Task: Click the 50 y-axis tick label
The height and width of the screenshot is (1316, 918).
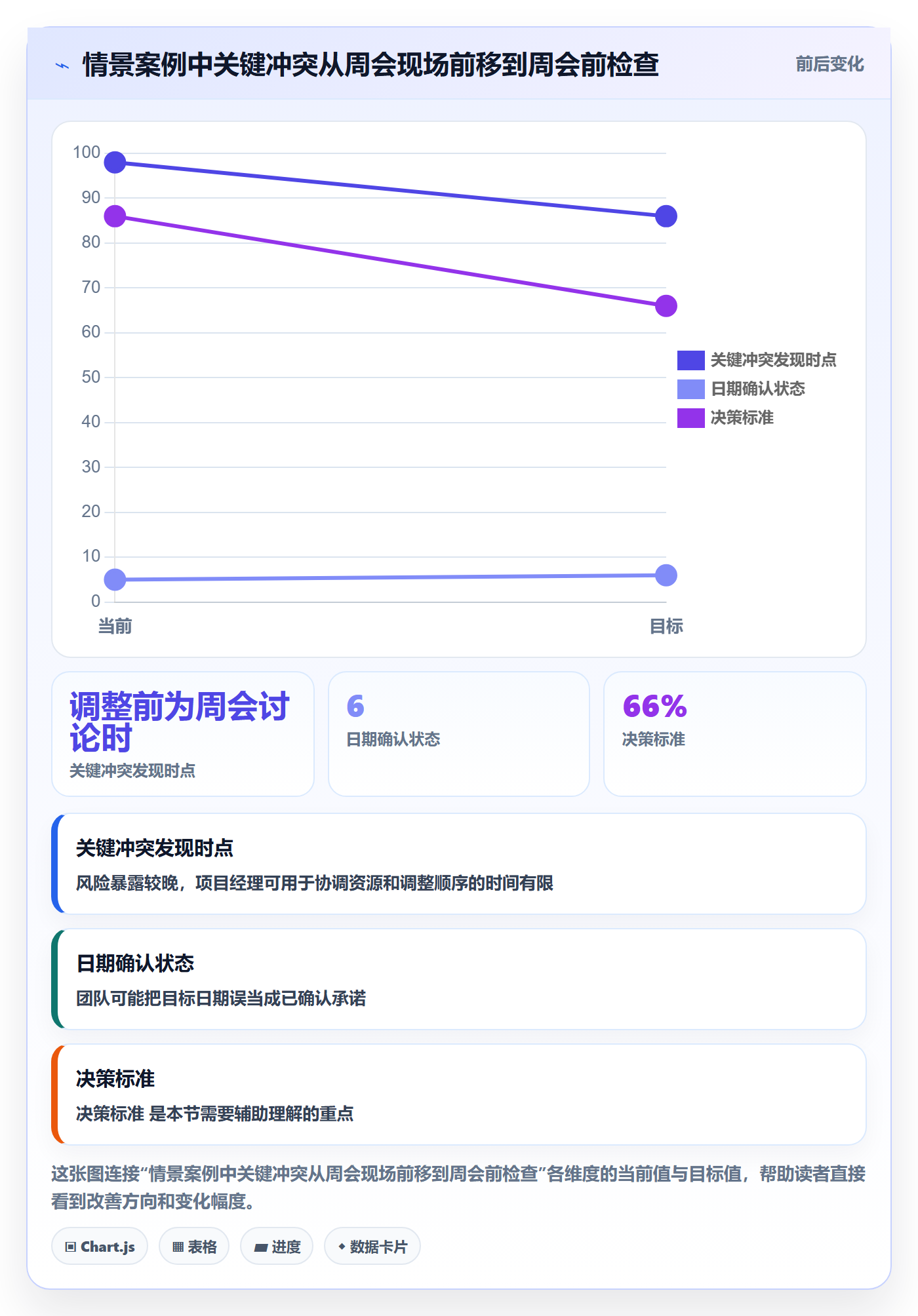Action: click(90, 377)
